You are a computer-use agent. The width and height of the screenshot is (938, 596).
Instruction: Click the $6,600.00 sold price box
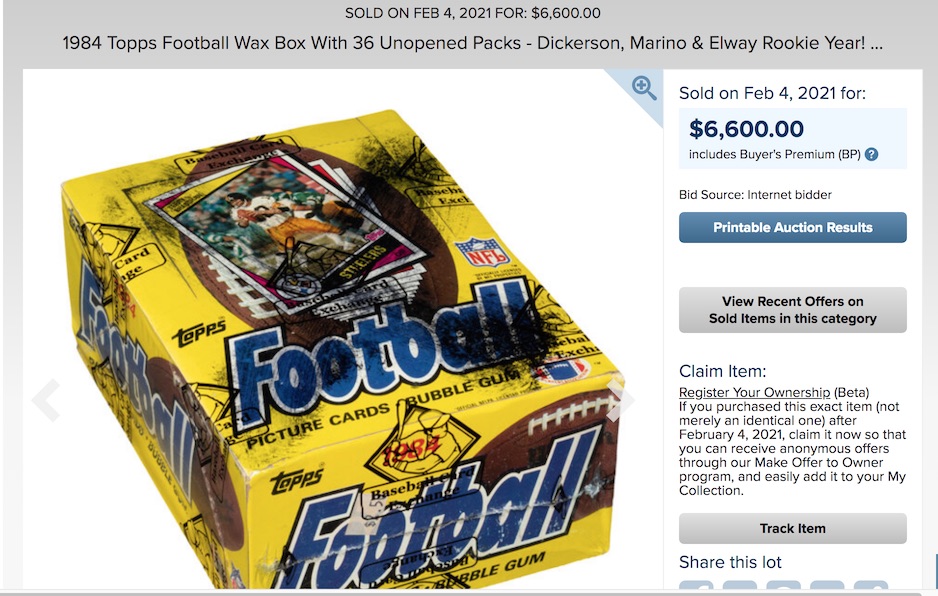coord(792,138)
